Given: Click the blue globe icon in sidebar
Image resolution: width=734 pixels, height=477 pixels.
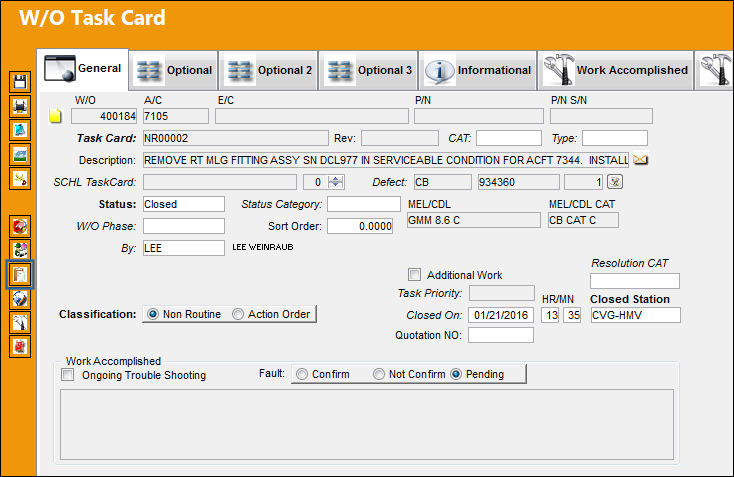Looking at the screenshot, I should pyautogui.click(x=20, y=299).
